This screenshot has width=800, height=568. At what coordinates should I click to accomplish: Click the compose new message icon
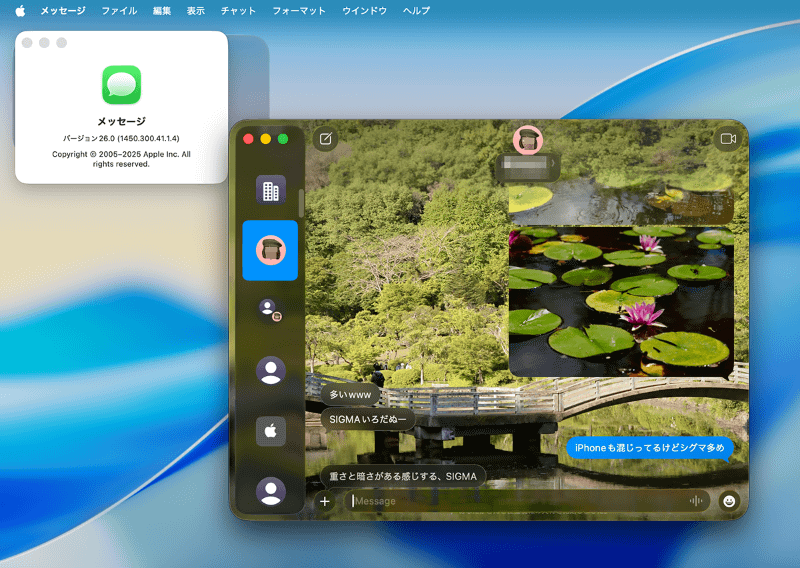(x=326, y=139)
